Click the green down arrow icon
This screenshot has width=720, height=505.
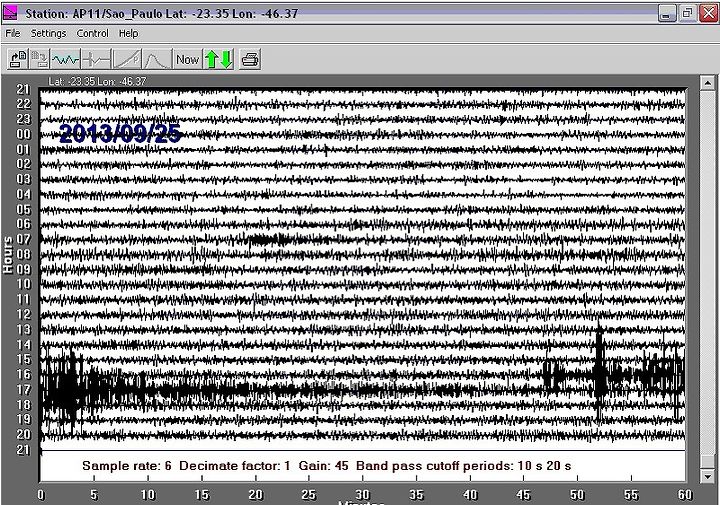click(x=227, y=59)
